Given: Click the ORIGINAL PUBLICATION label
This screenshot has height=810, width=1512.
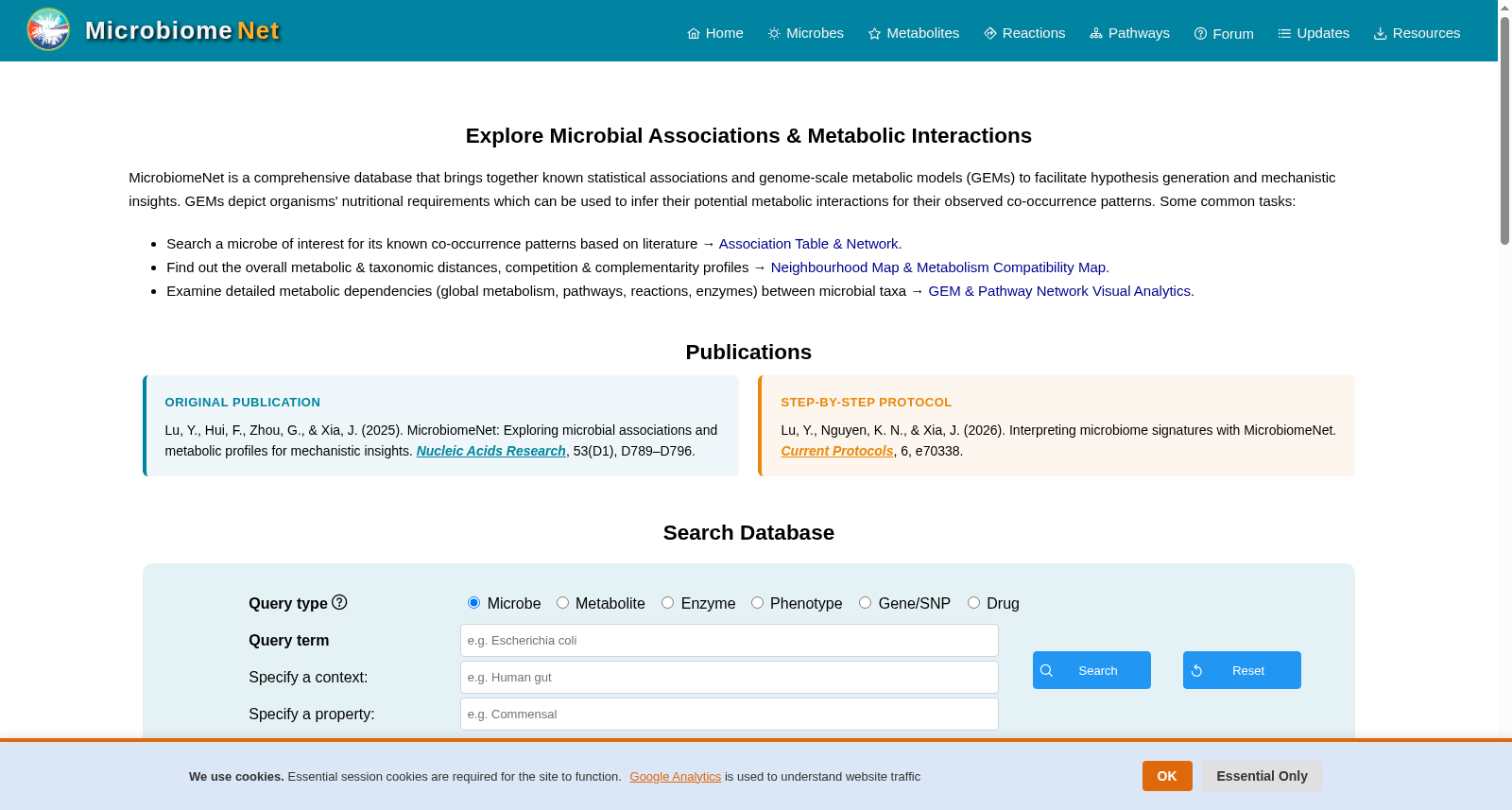Looking at the screenshot, I should click(243, 403).
